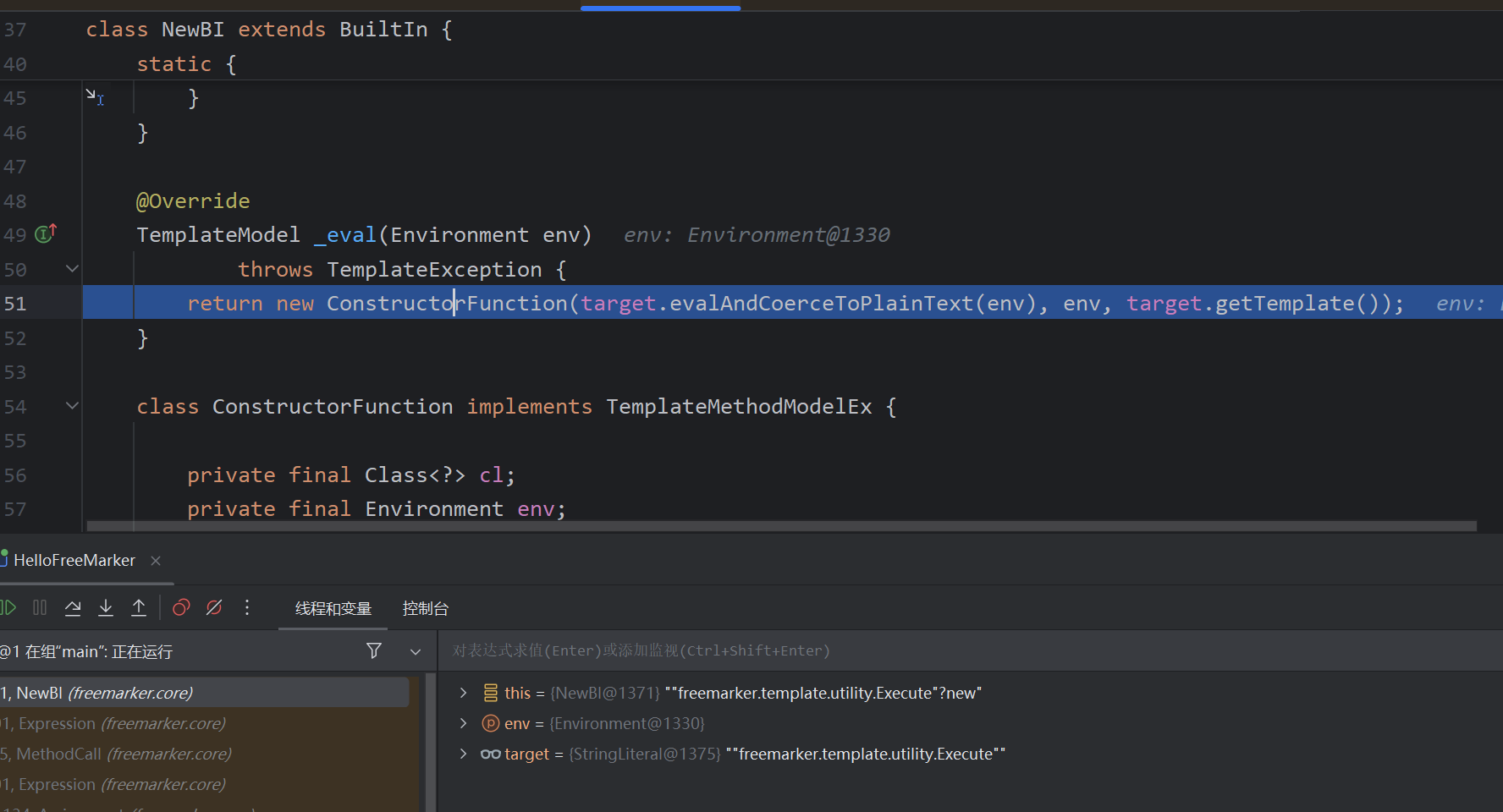
Task: Click the value "freemarker.template.utility.Execute"?new
Action: pos(823,693)
